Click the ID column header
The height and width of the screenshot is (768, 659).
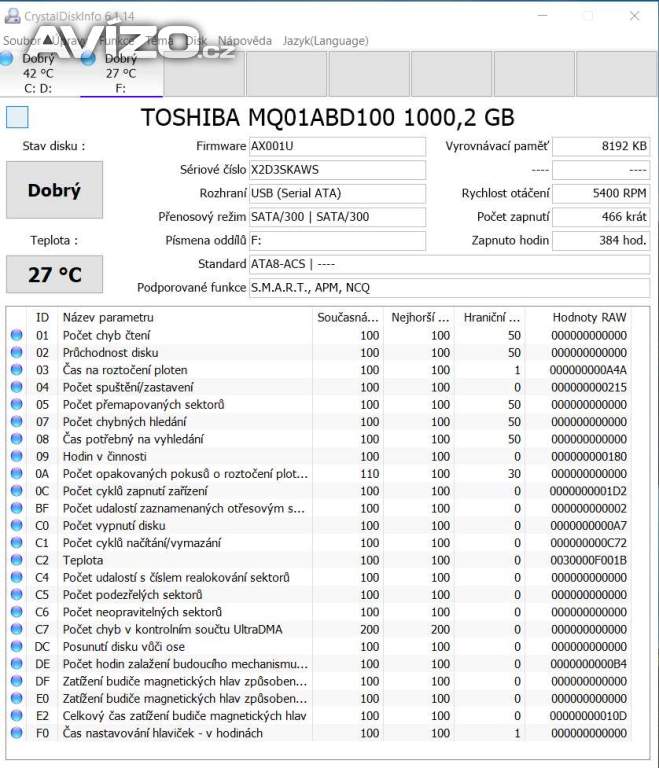43,317
